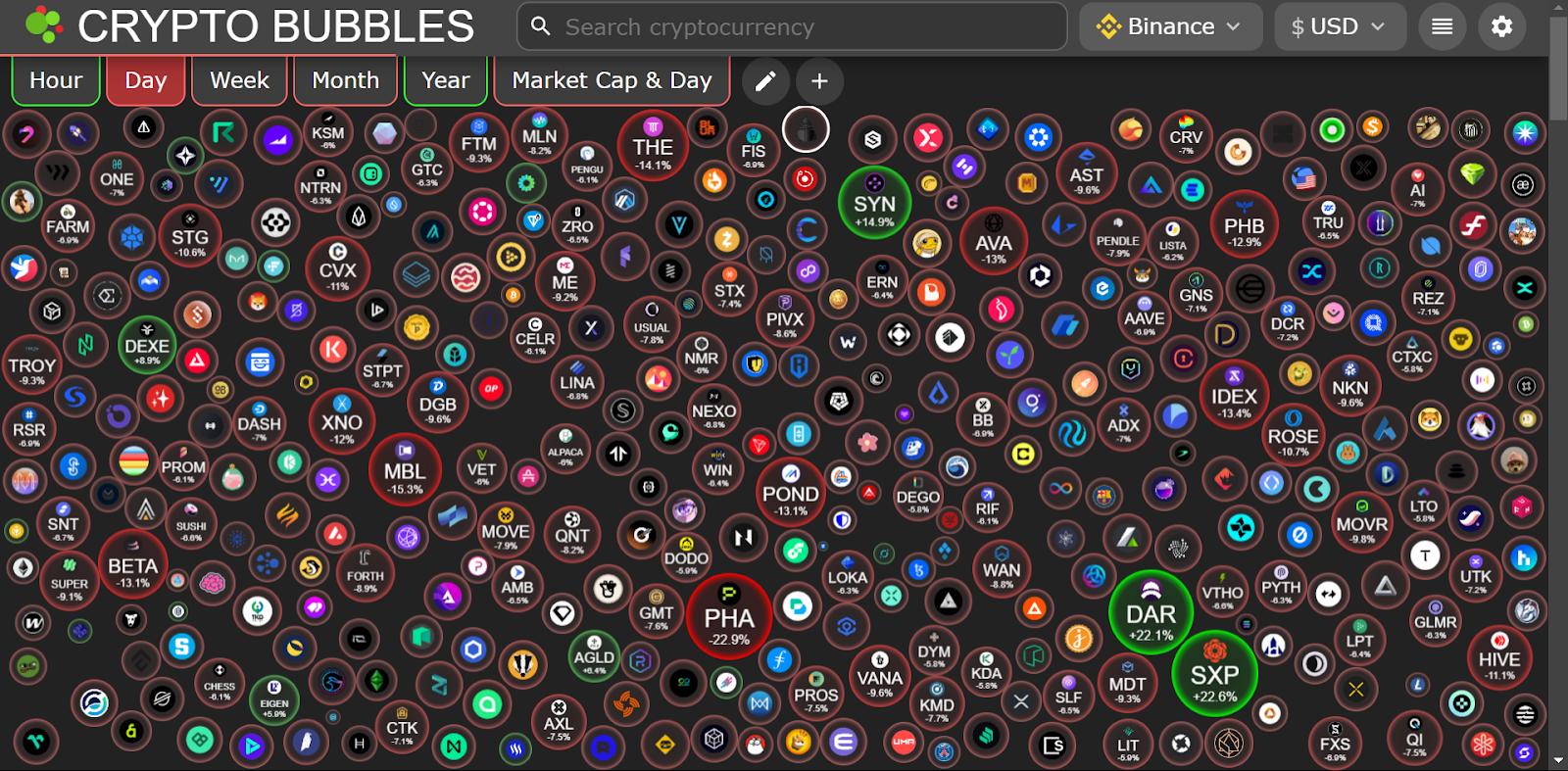Select the FXS -8.9% bubble
Screen dimensions: 1568x771
pyautogui.click(x=1335, y=742)
